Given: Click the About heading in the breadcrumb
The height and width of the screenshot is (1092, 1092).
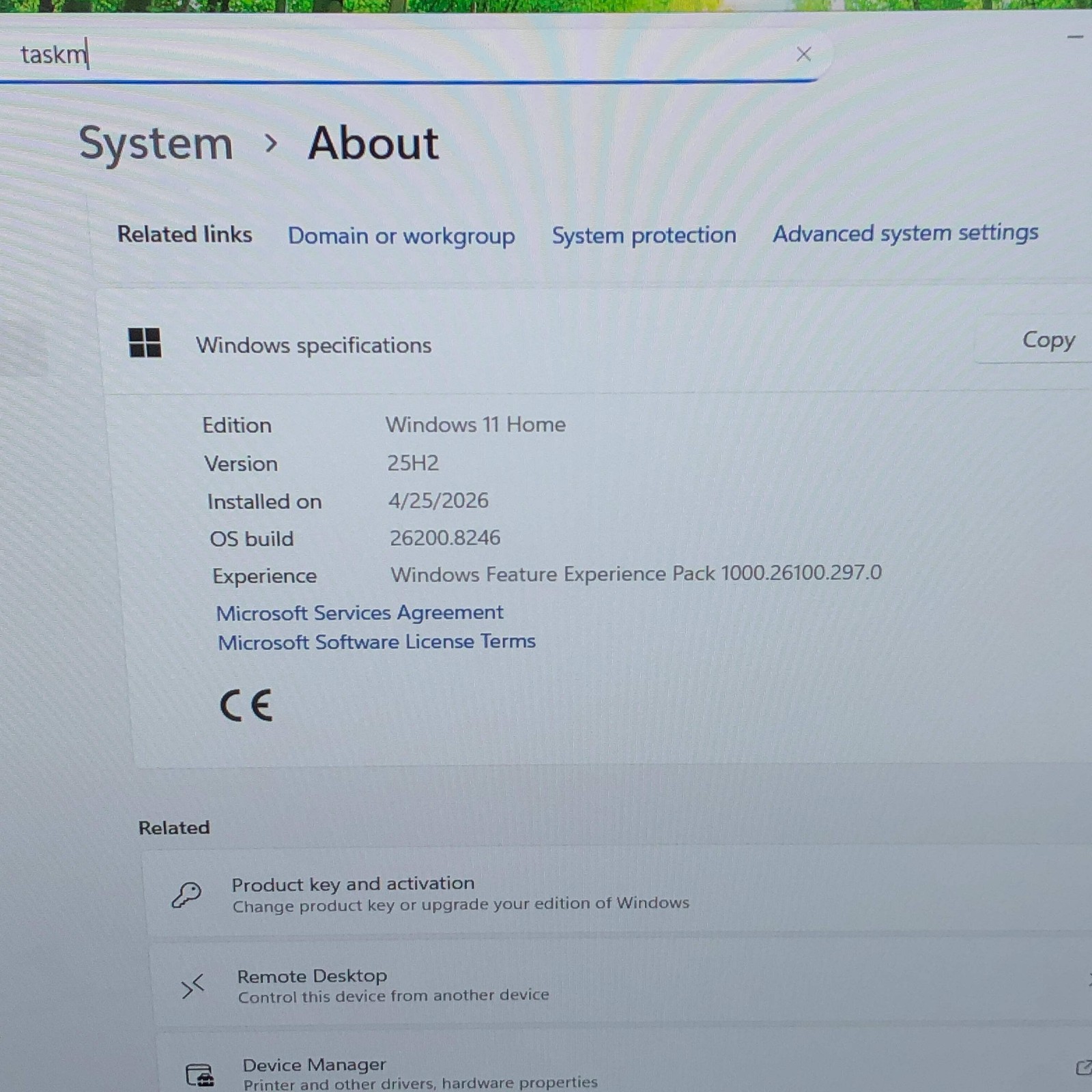Looking at the screenshot, I should coord(373,143).
